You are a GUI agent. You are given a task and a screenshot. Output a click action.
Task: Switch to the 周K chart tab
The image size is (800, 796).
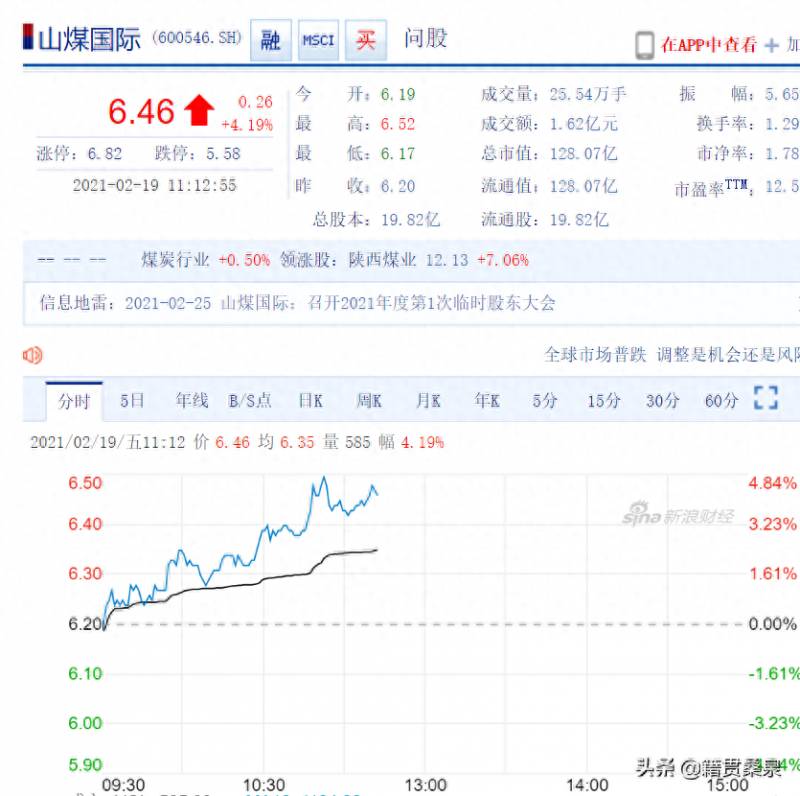click(x=369, y=401)
